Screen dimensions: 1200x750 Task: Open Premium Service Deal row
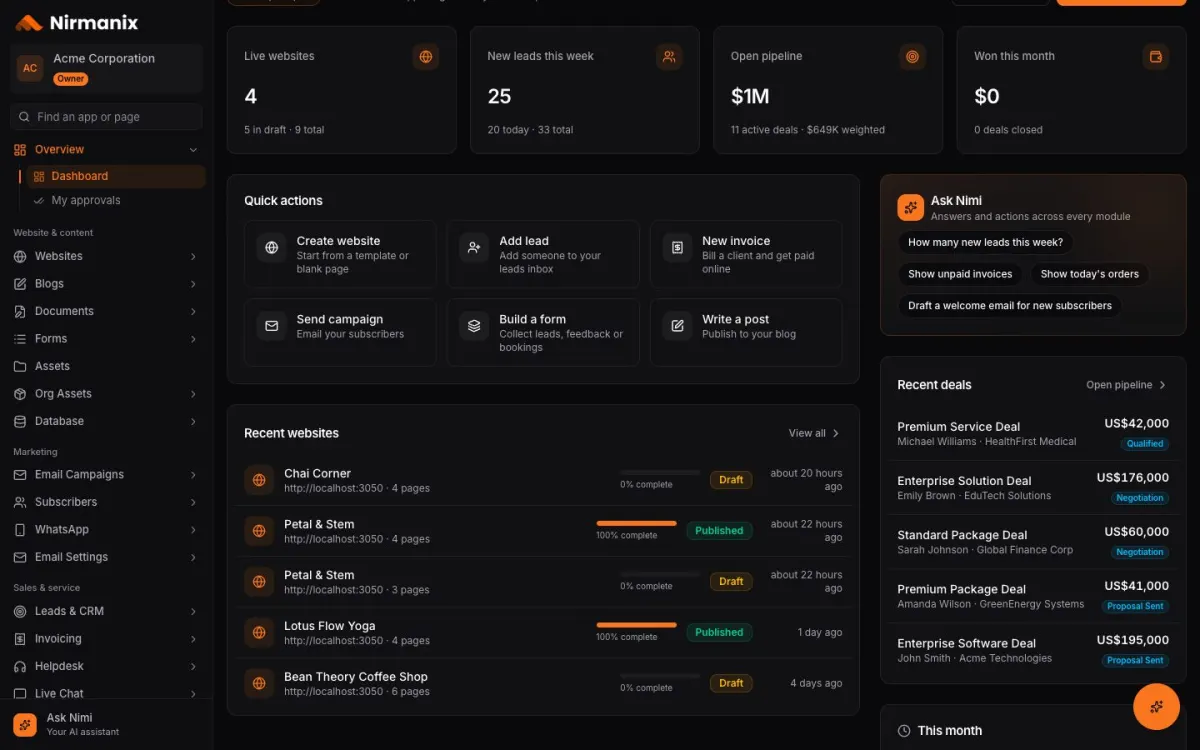click(1033, 433)
